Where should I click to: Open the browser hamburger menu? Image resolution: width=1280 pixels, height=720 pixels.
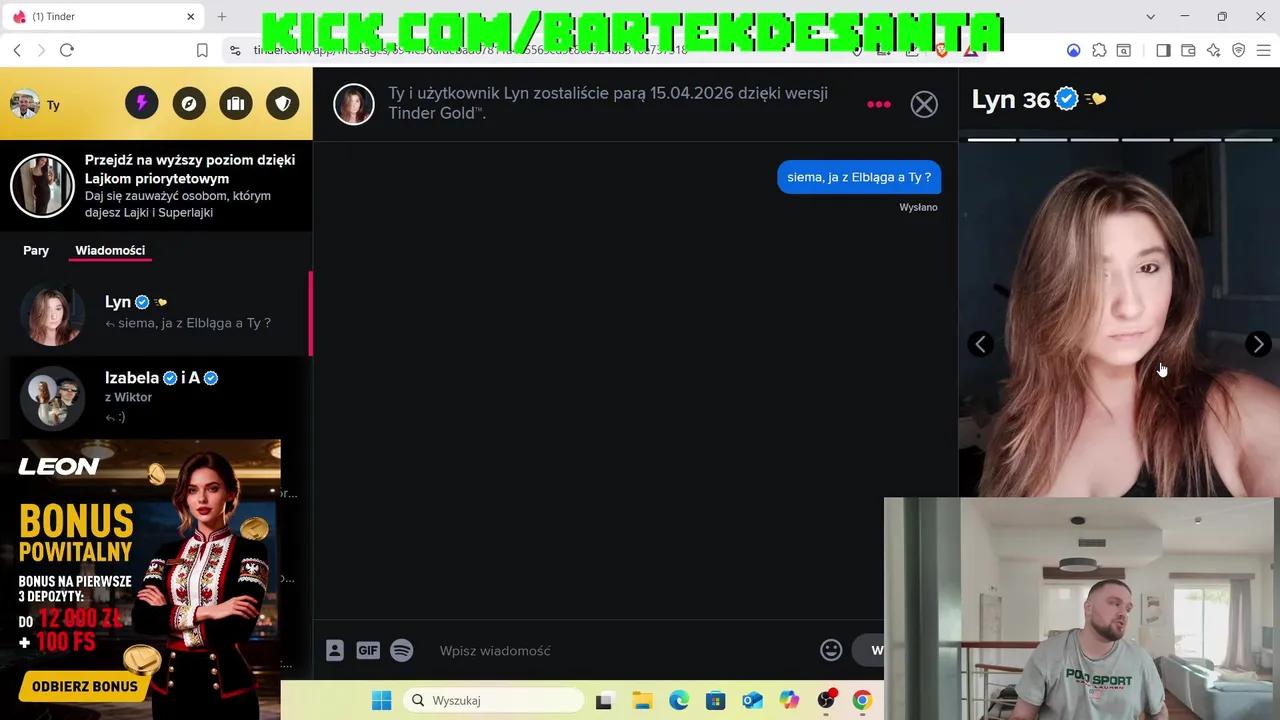point(1263,50)
